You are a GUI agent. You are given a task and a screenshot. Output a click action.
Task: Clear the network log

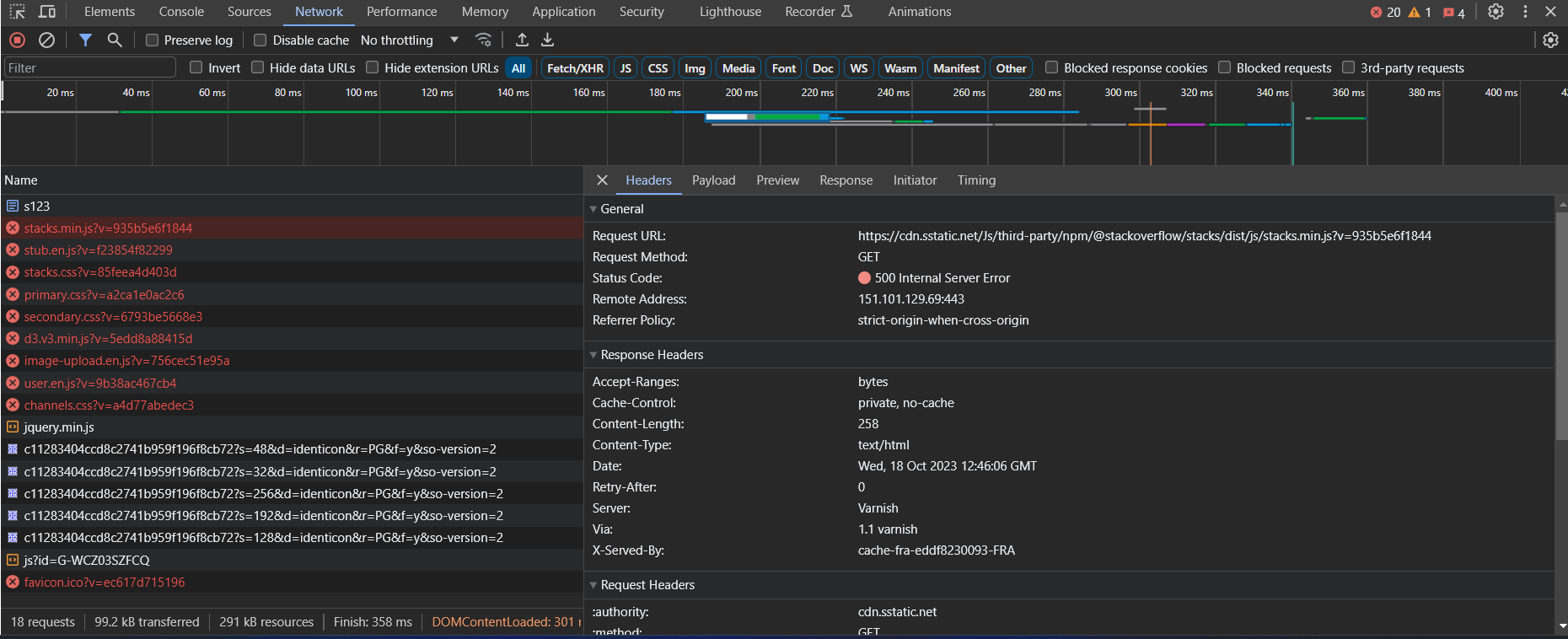coord(47,40)
